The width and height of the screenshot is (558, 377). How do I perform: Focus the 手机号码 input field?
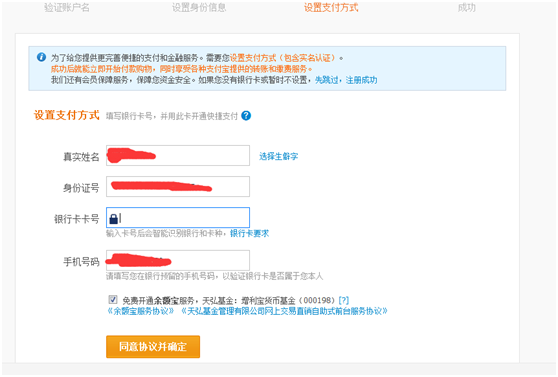pos(178,260)
